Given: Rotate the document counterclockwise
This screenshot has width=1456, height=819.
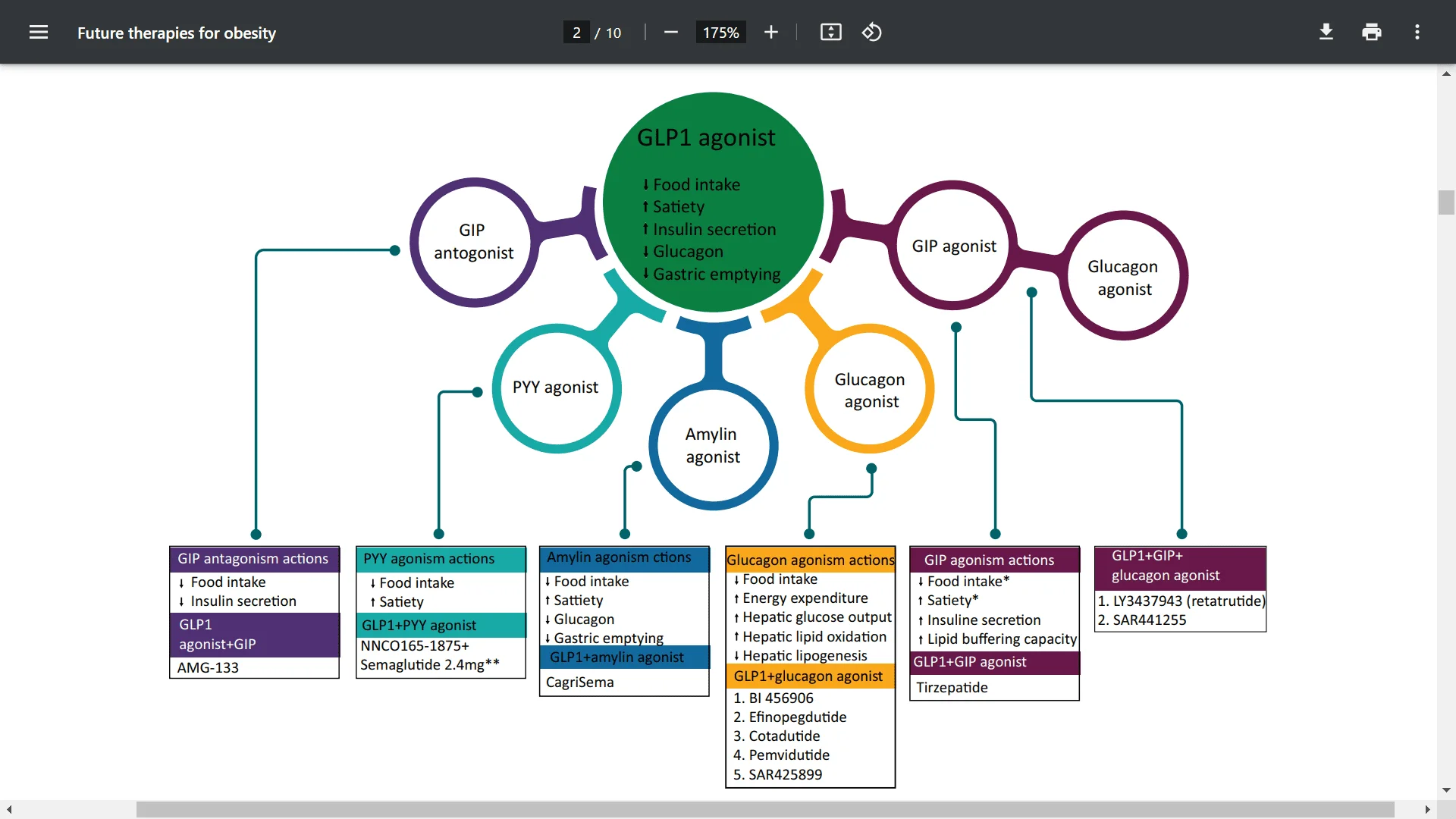Looking at the screenshot, I should tap(871, 32).
